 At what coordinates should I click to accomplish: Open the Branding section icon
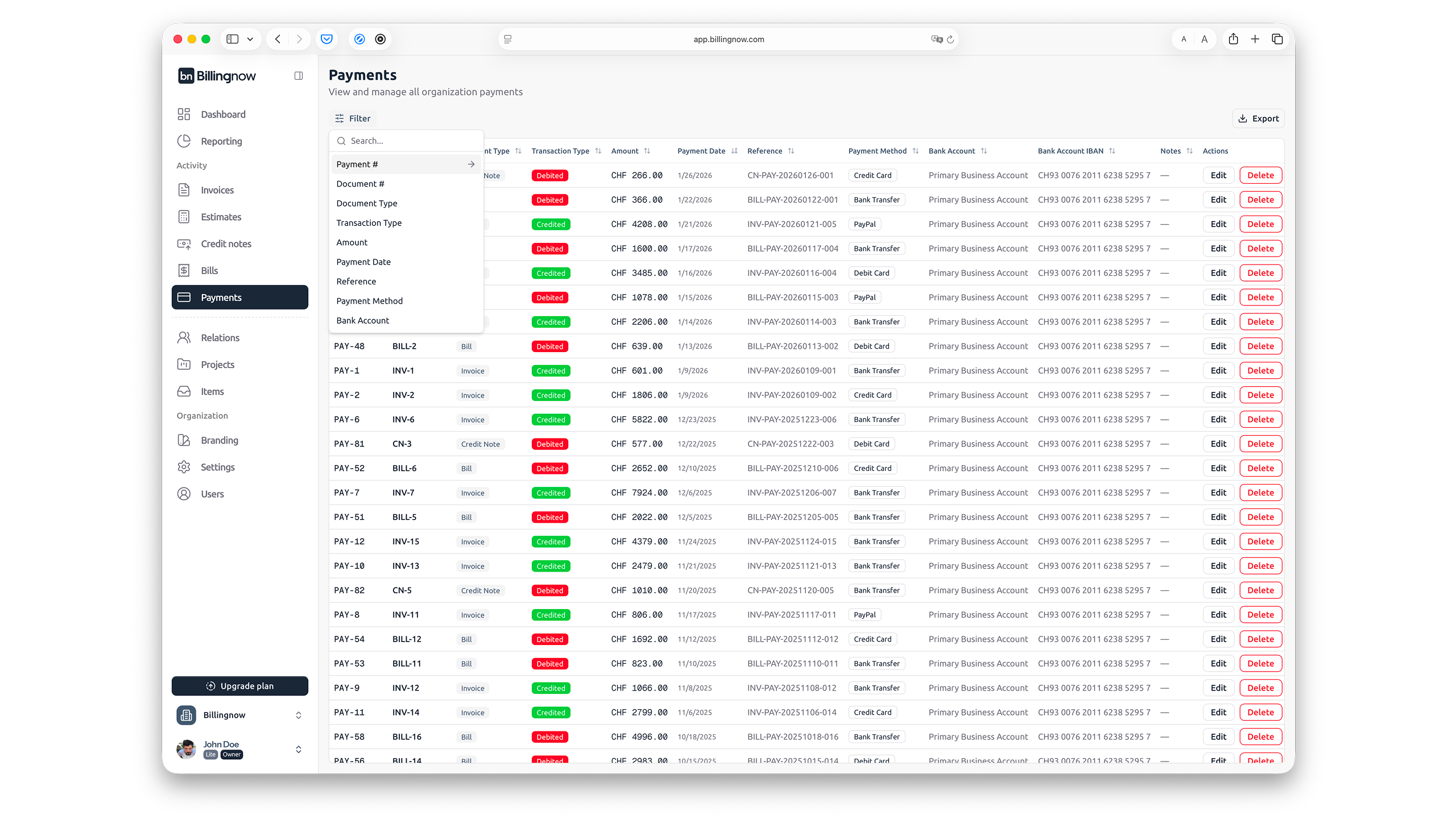tap(184, 440)
